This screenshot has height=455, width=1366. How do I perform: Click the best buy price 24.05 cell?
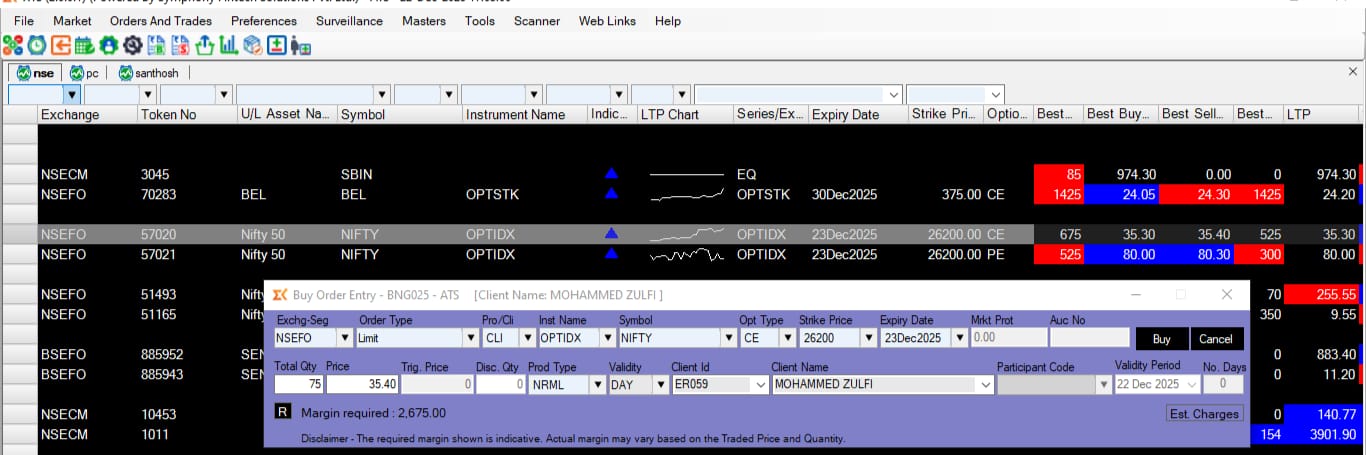coord(1122,194)
